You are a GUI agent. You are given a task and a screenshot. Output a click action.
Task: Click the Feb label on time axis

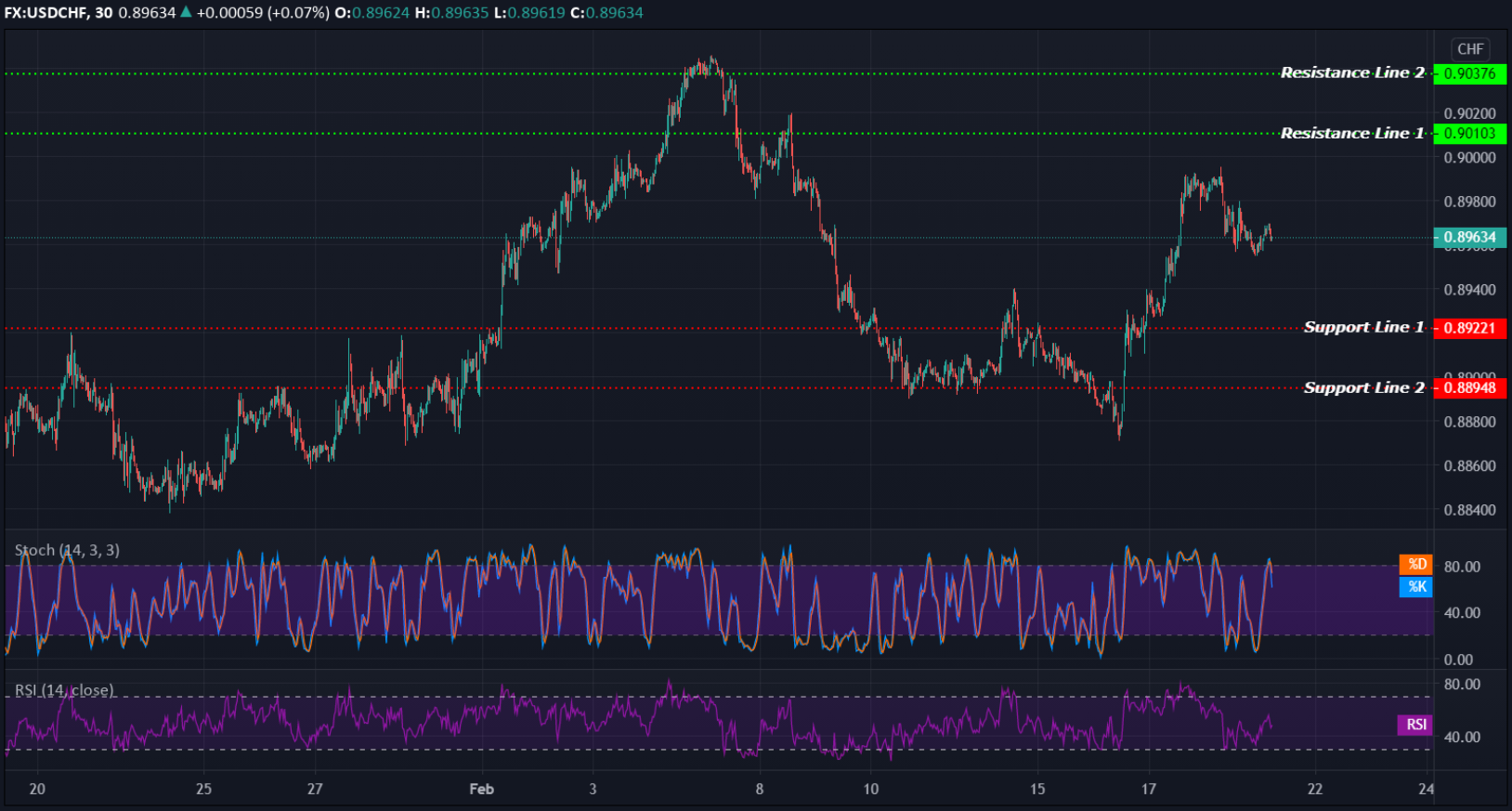pyautogui.click(x=481, y=789)
